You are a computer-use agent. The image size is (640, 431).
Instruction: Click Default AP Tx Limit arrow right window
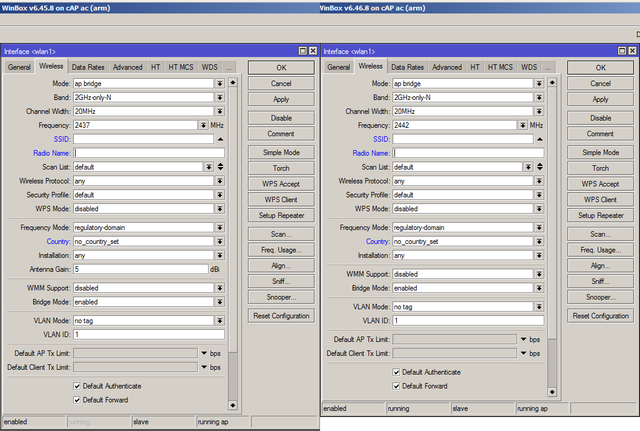[x=523, y=340]
